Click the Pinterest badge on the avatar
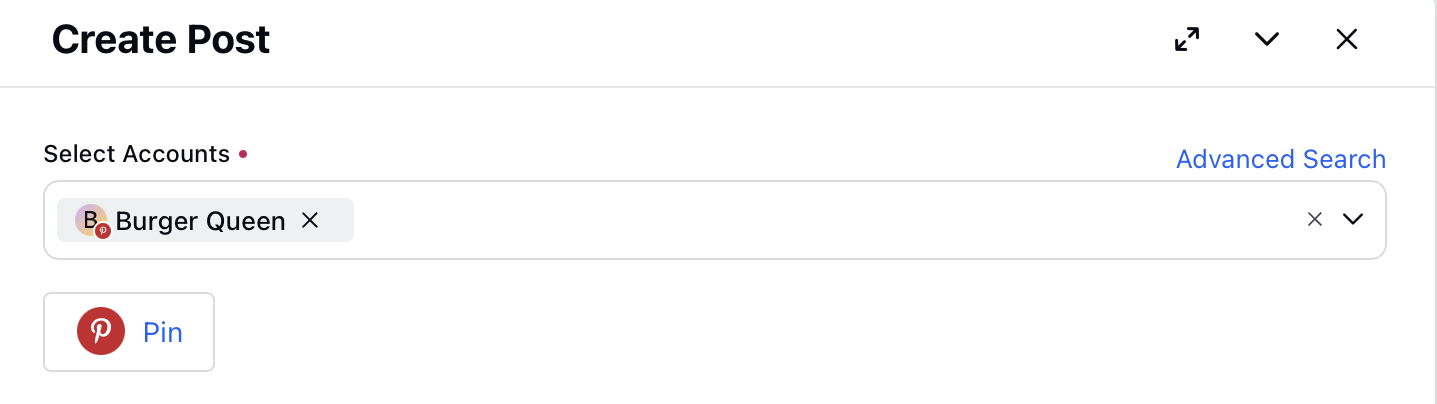 (102, 231)
